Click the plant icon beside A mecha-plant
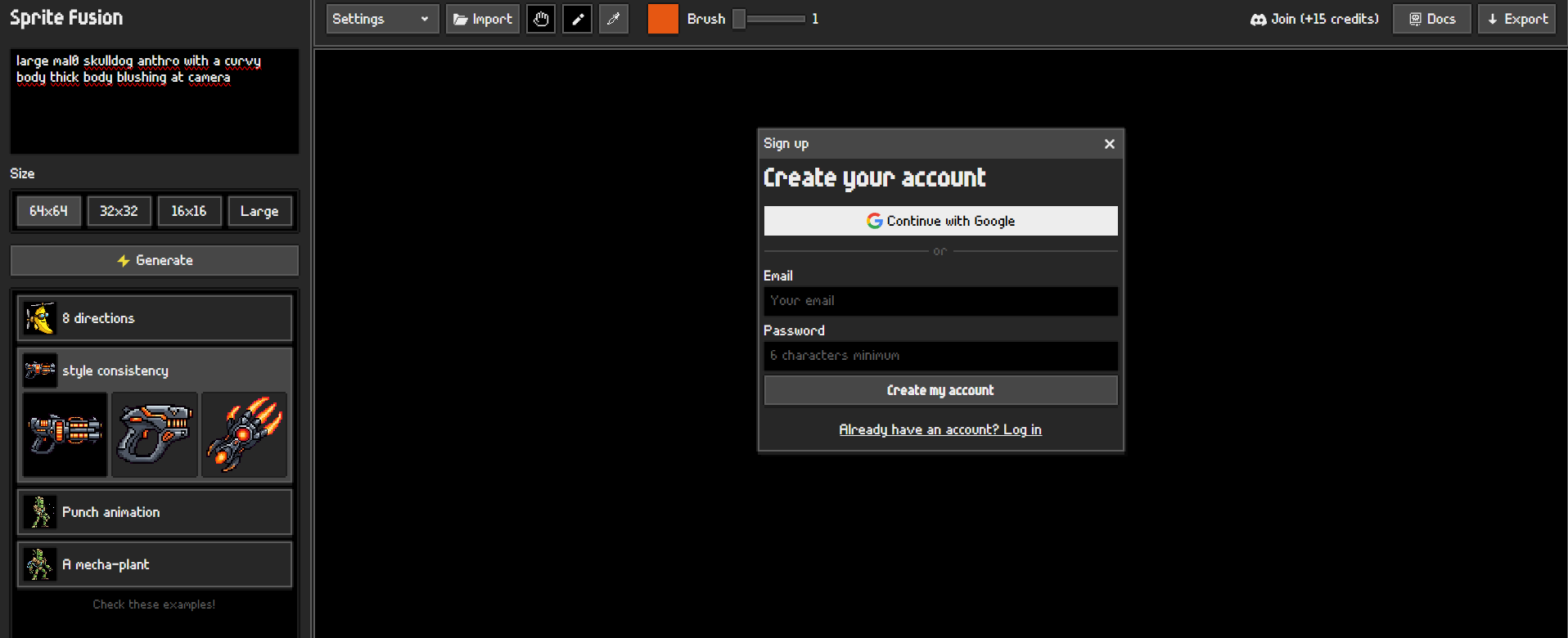This screenshot has height=638, width=1568. [x=39, y=564]
